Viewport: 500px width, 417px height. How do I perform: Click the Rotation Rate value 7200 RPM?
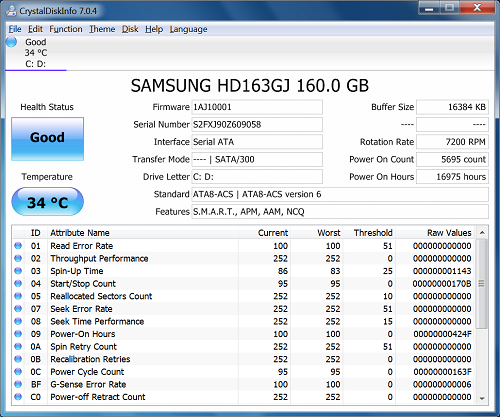tap(452, 142)
